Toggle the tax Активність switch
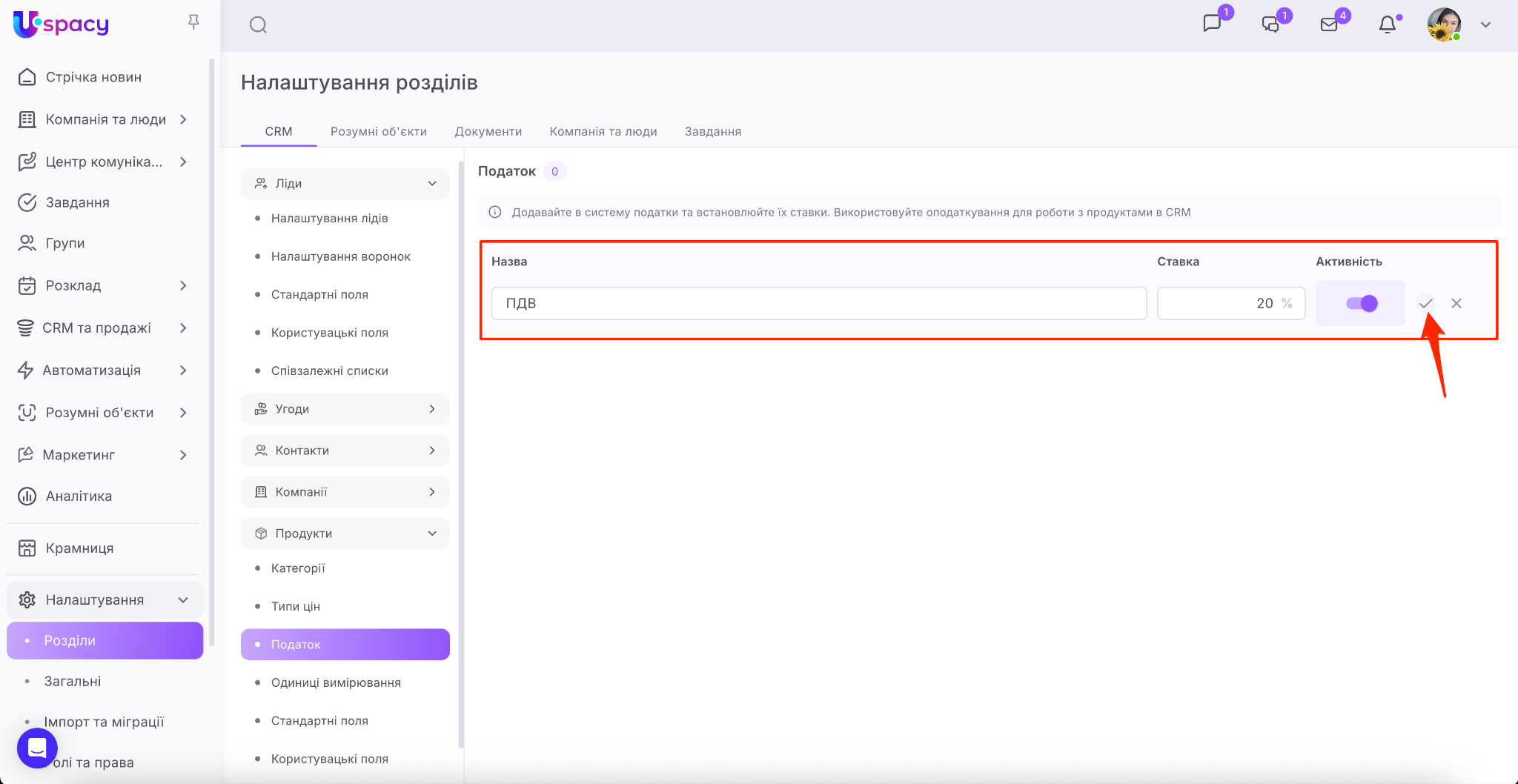The height and width of the screenshot is (784, 1518). (1361, 303)
